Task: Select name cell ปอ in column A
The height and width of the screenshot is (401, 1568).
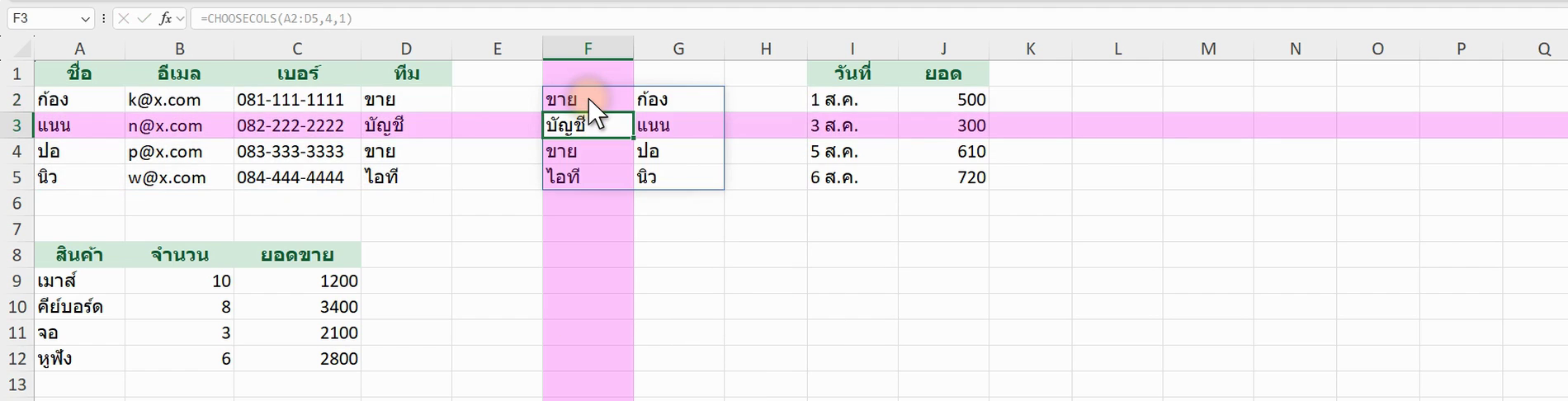Action: point(79,151)
